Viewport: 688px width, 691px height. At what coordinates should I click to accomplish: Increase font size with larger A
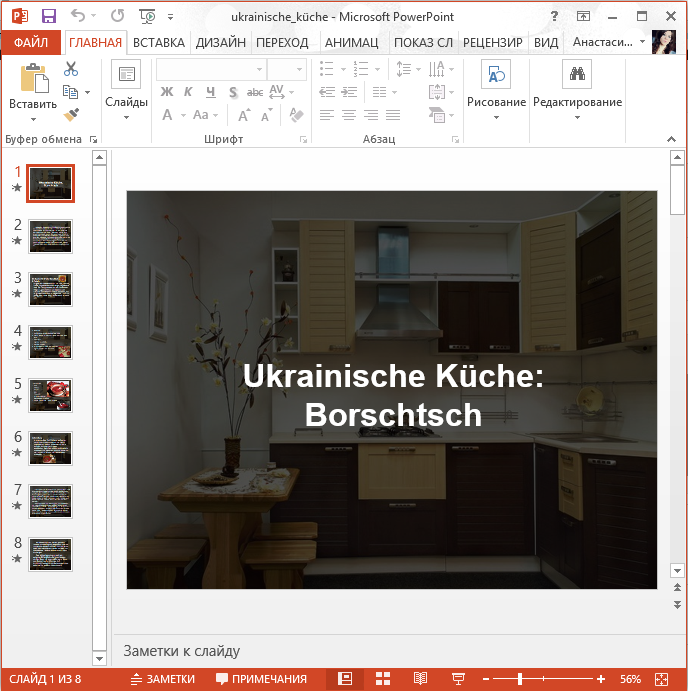pos(244,115)
